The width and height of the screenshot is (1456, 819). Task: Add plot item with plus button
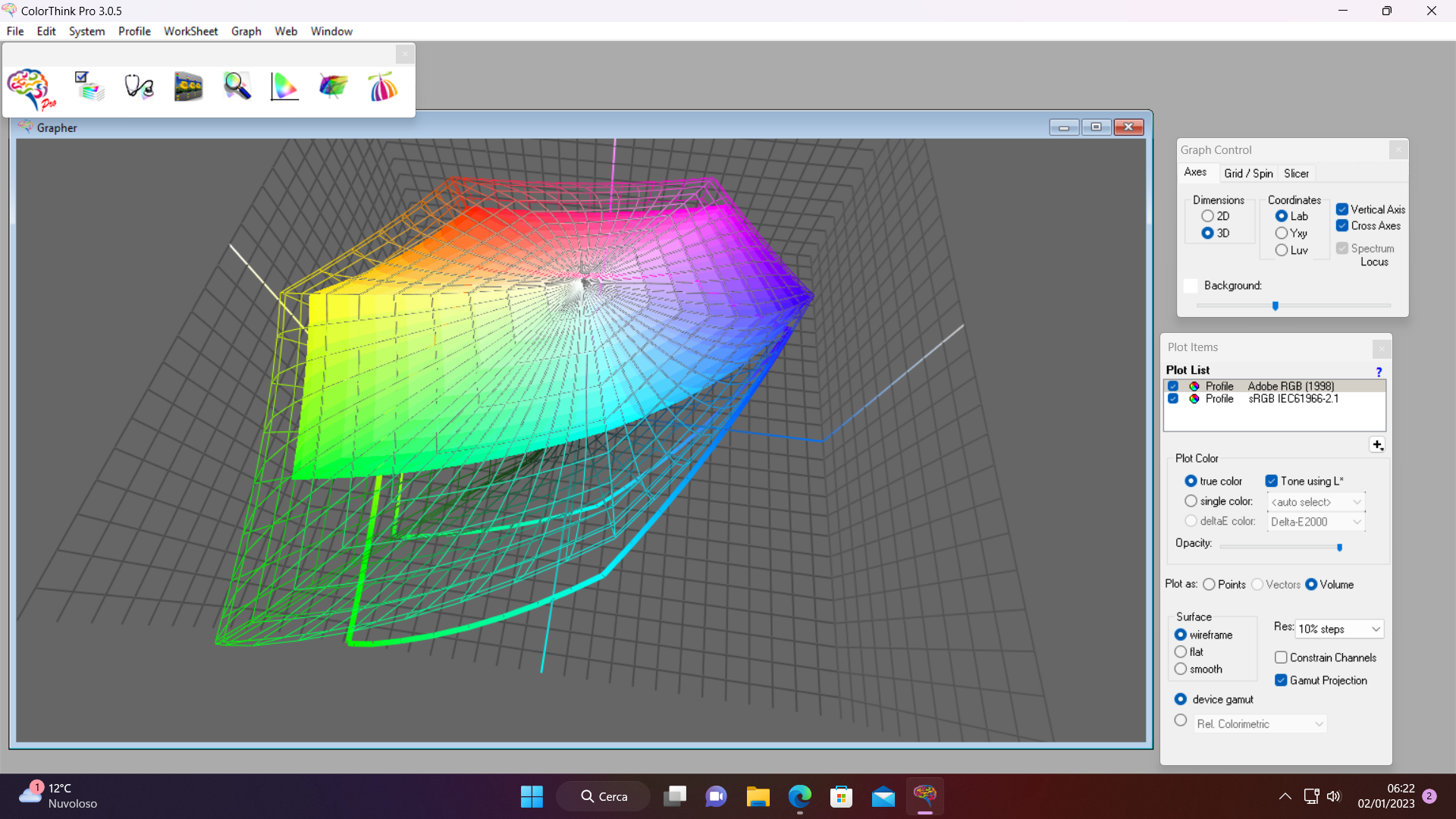tap(1377, 445)
